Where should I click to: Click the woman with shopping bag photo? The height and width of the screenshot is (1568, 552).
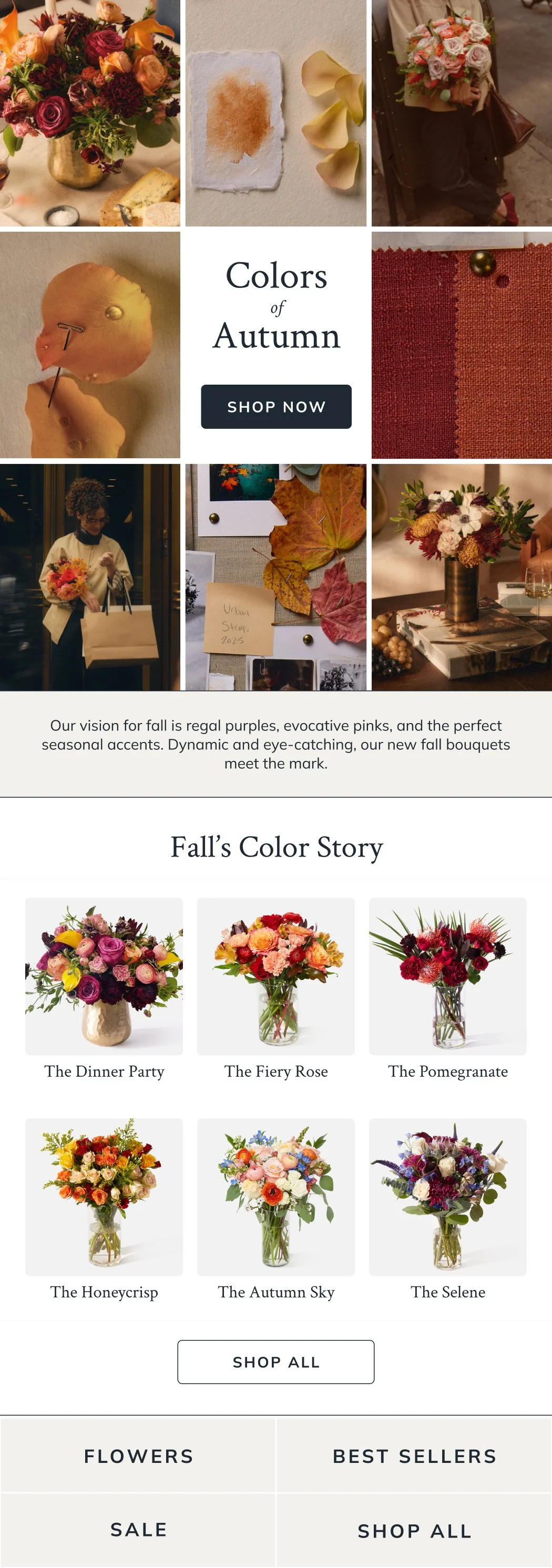(x=90, y=577)
